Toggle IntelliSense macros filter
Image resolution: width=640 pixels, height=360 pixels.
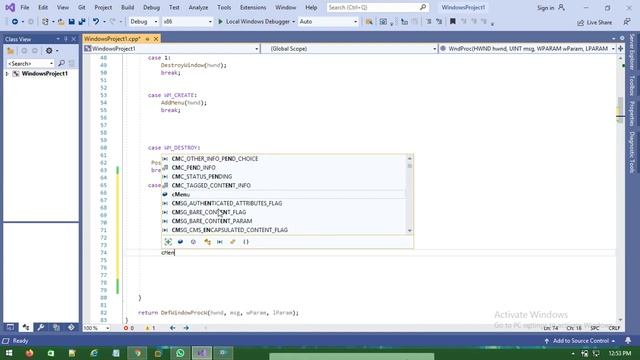[x=220, y=242]
